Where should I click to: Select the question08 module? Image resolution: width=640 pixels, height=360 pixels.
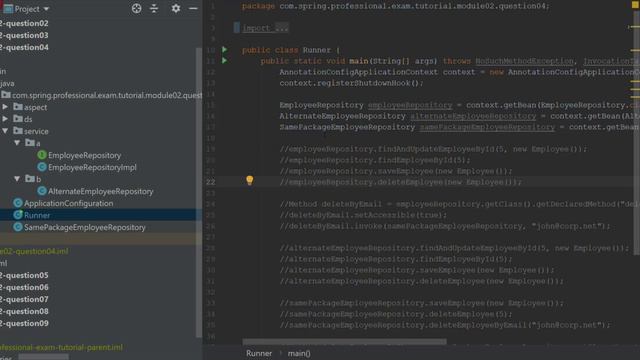[24, 311]
